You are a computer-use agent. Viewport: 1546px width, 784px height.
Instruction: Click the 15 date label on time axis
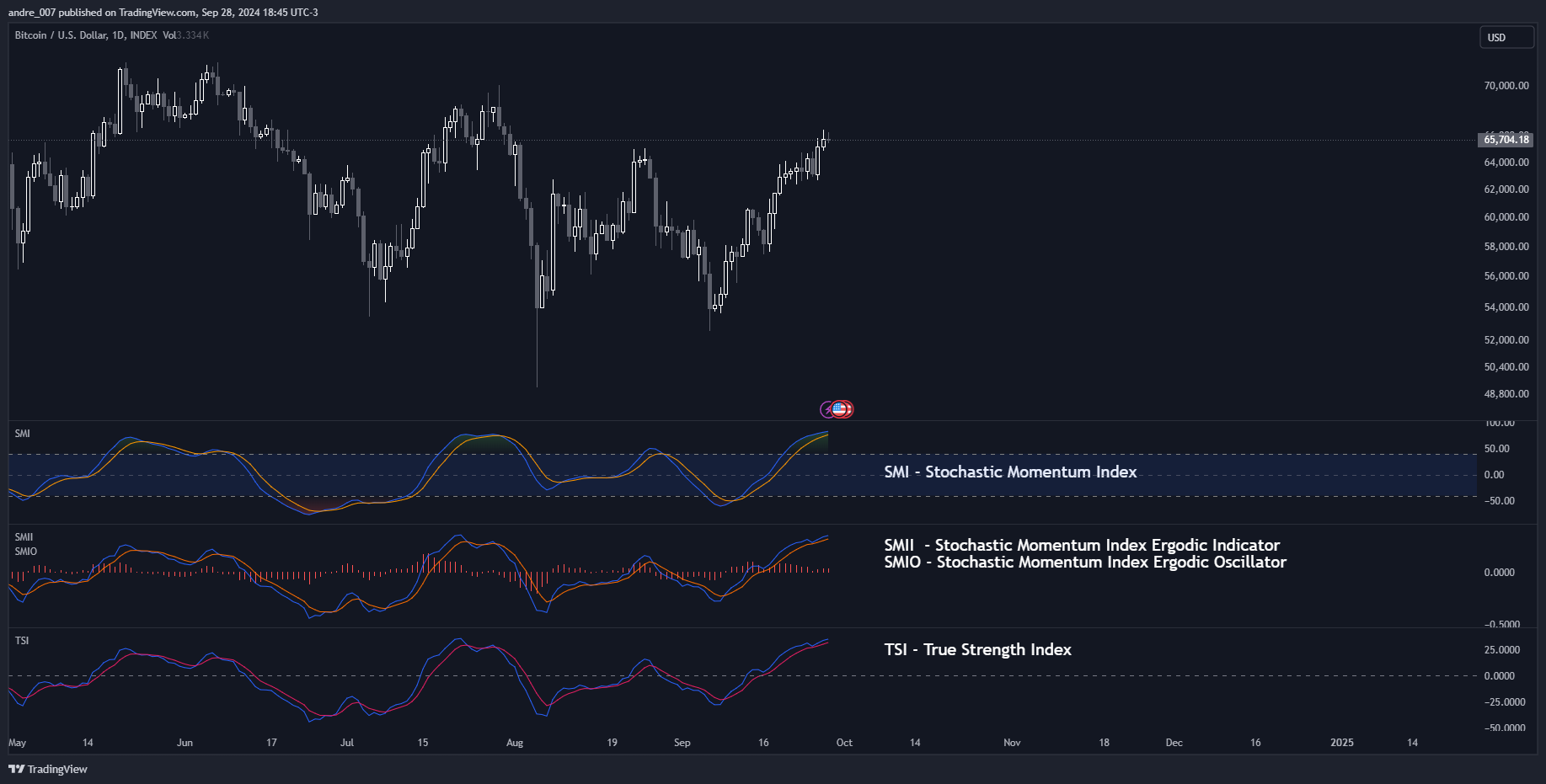[423, 743]
